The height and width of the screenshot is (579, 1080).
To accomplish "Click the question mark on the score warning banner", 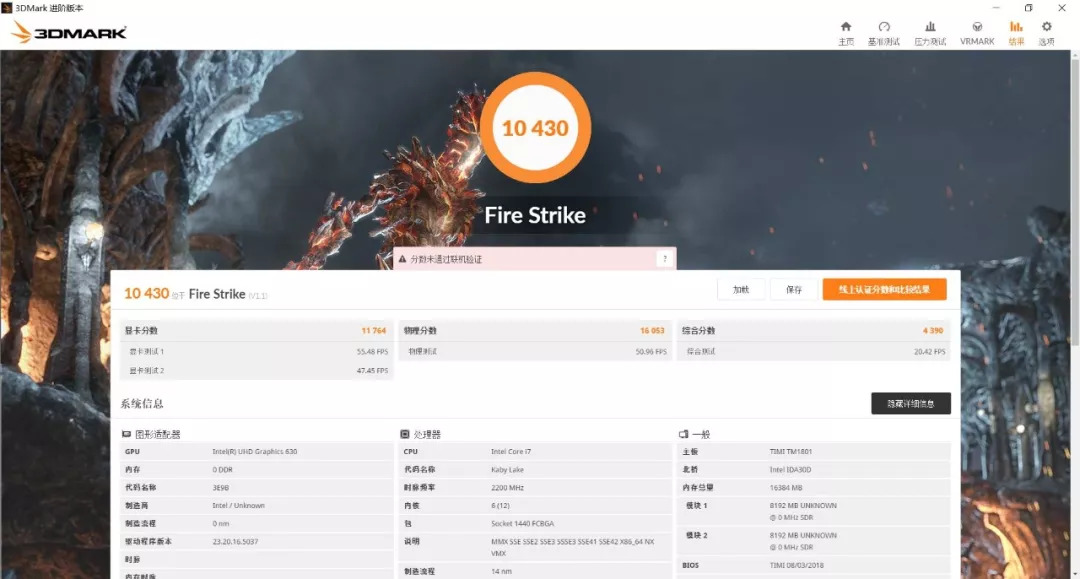I will pos(663,258).
